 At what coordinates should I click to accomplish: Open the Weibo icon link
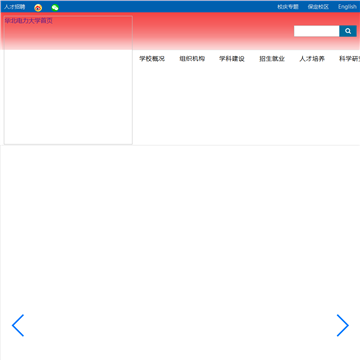click(x=38, y=8)
